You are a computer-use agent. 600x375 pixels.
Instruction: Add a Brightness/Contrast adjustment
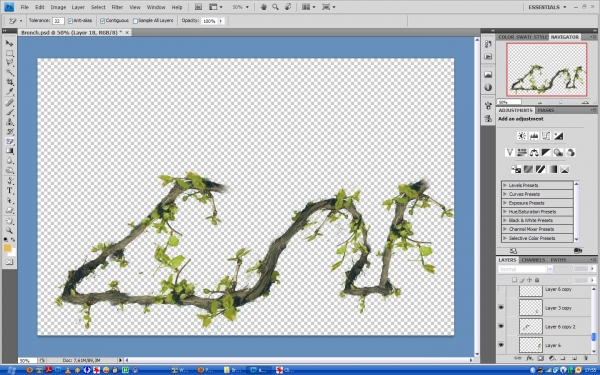tap(522, 136)
